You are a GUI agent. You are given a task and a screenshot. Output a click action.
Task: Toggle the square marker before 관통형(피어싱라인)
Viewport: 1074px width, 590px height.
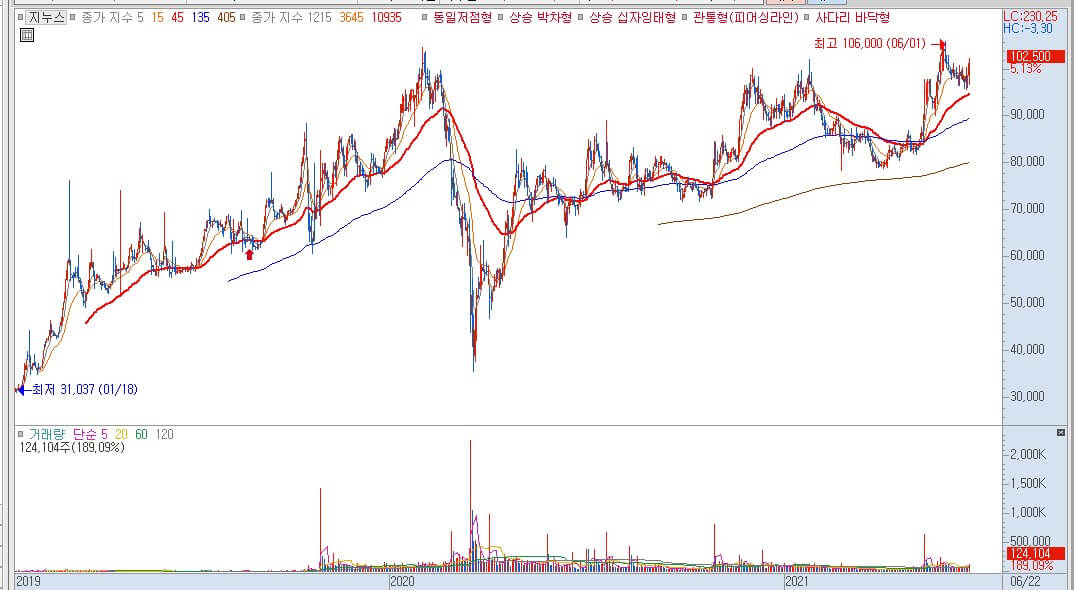click(686, 18)
